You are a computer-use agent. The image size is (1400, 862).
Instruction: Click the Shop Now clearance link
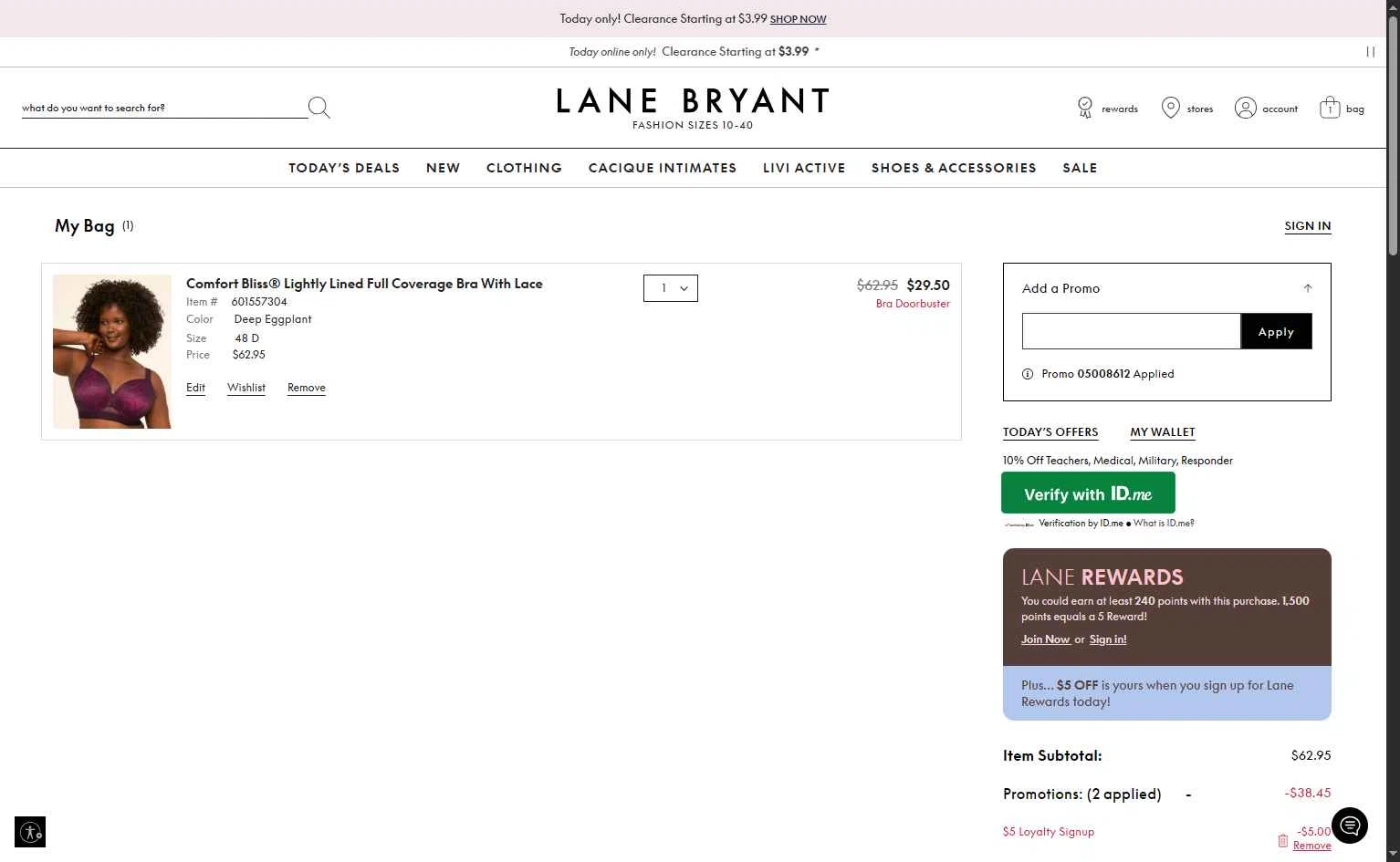[x=798, y=19]
